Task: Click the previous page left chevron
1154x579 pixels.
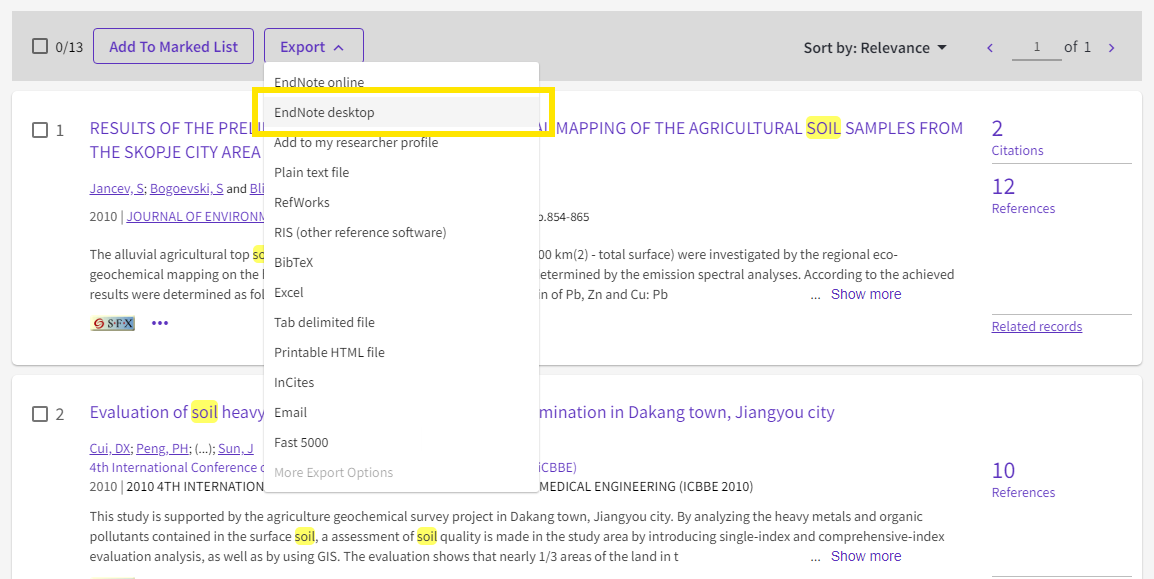Action: tap(989, 46)
